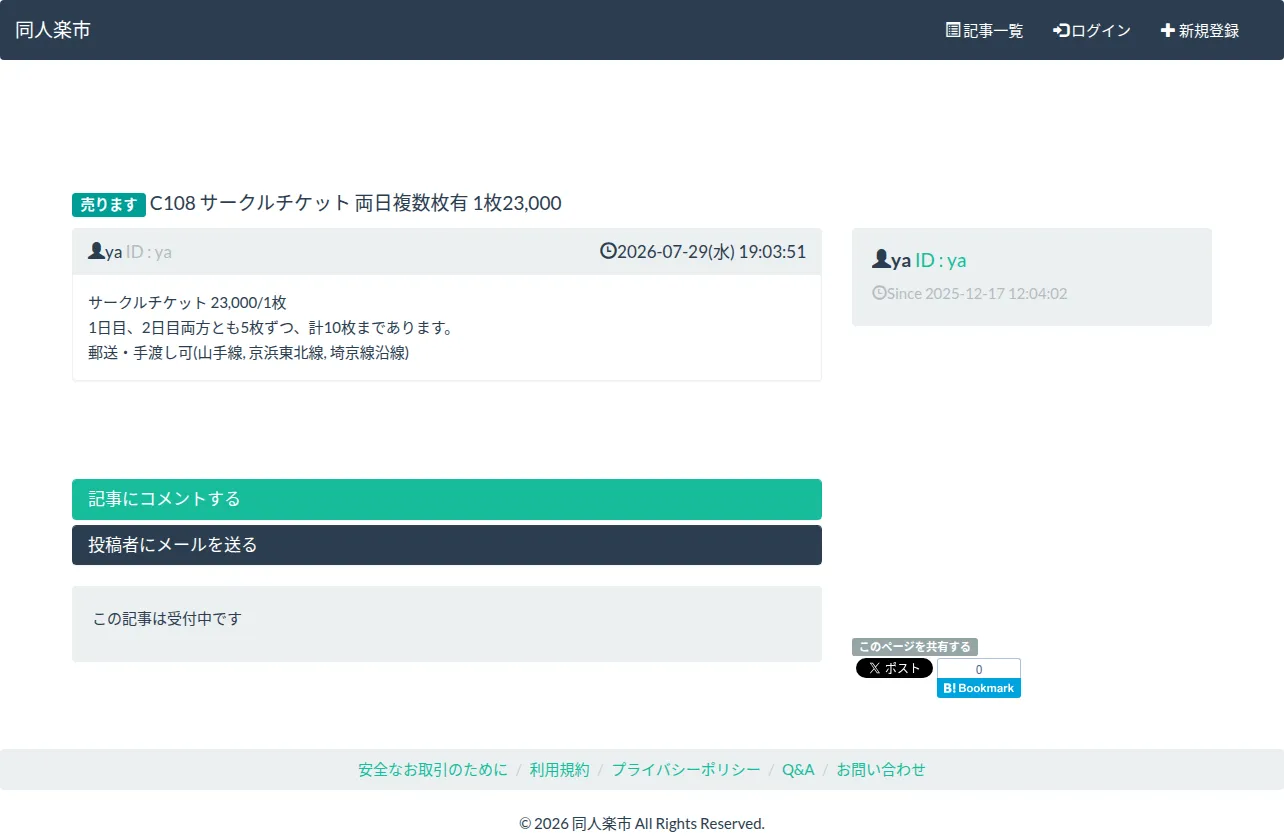Screen dimensions: 1284x836
Task: Click 投稿者にメールを送る button
Action: click(447, 545)
